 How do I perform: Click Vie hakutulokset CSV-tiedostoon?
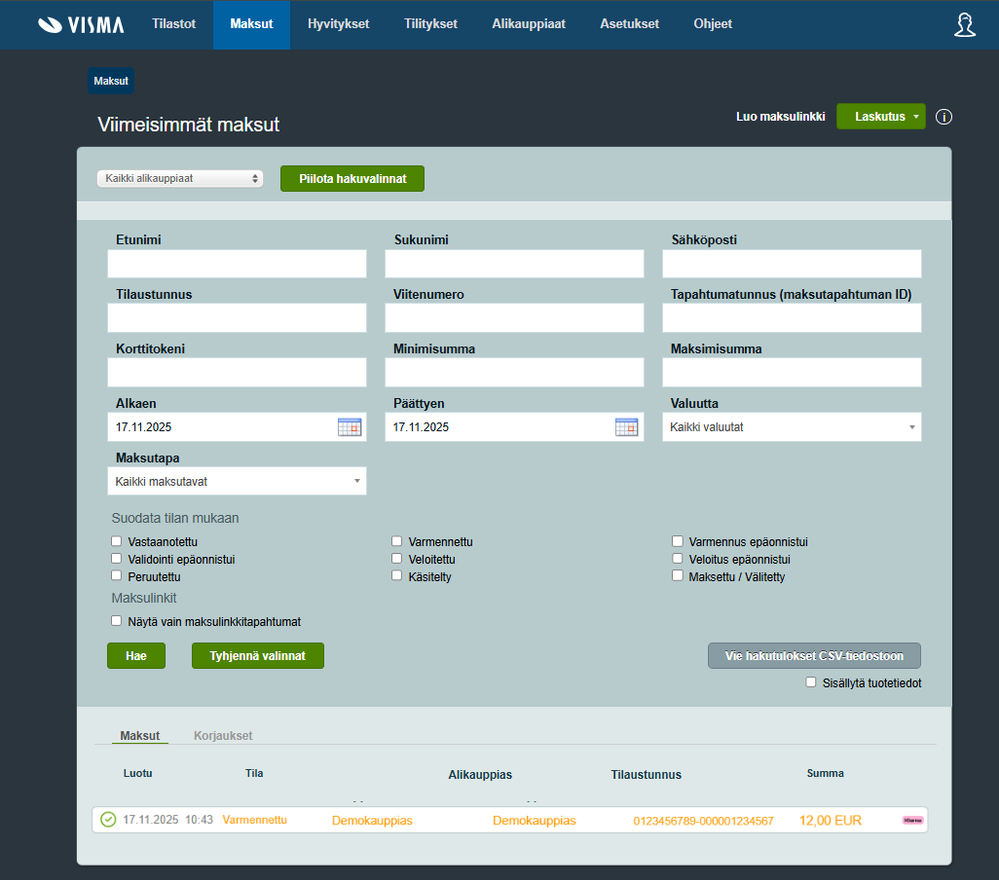814,656
